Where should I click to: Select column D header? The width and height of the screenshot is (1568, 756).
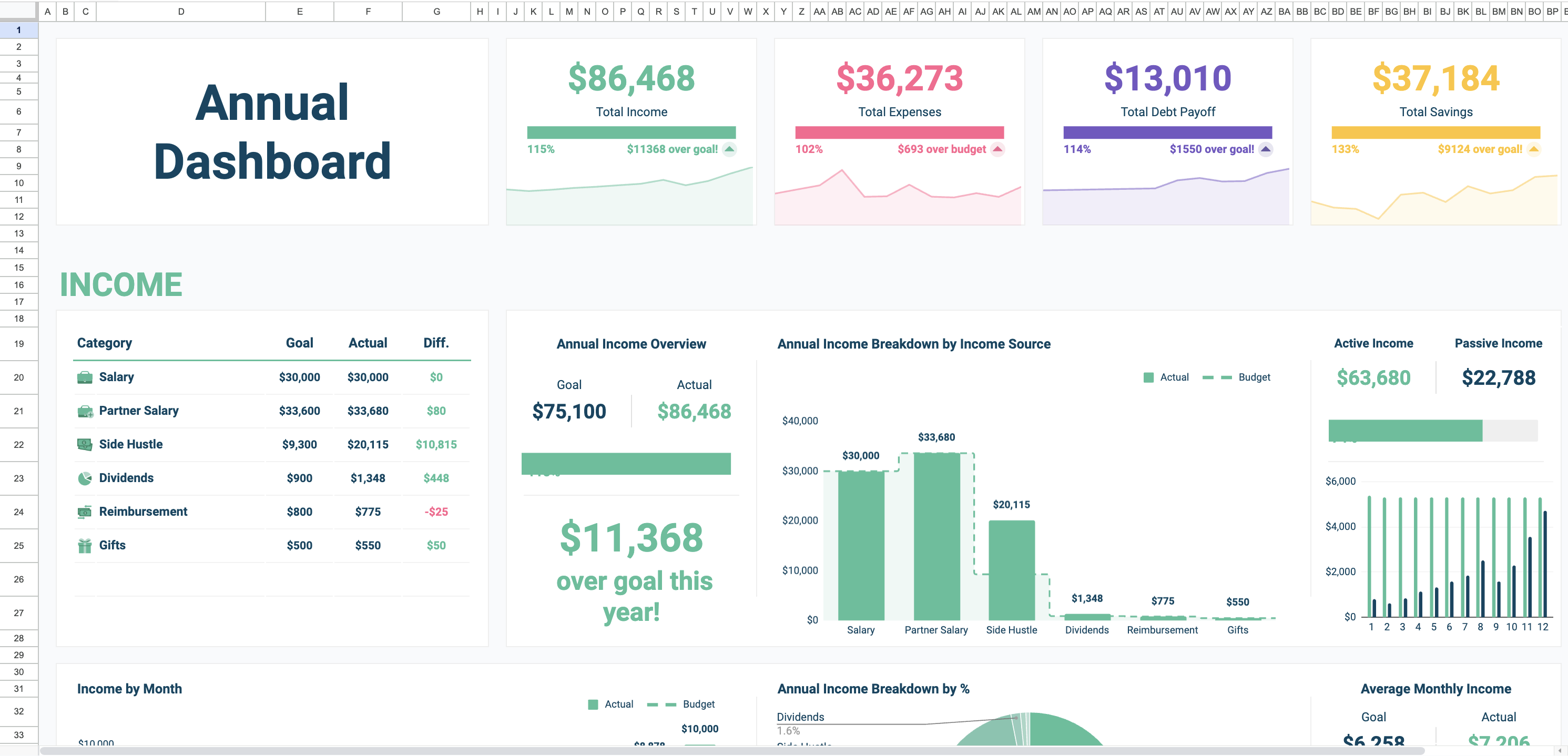coord(181,11)
